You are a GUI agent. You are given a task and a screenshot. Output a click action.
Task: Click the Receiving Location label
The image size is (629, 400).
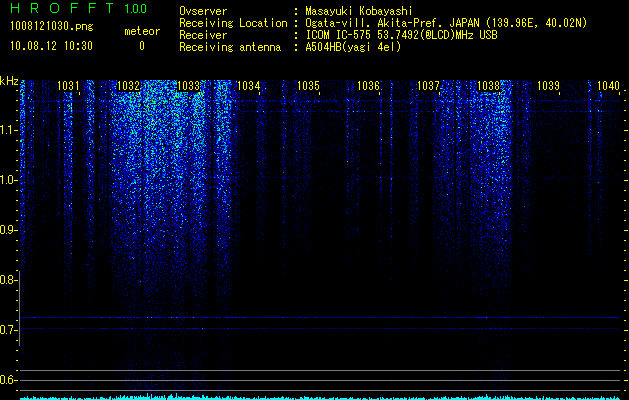(233, 23)
